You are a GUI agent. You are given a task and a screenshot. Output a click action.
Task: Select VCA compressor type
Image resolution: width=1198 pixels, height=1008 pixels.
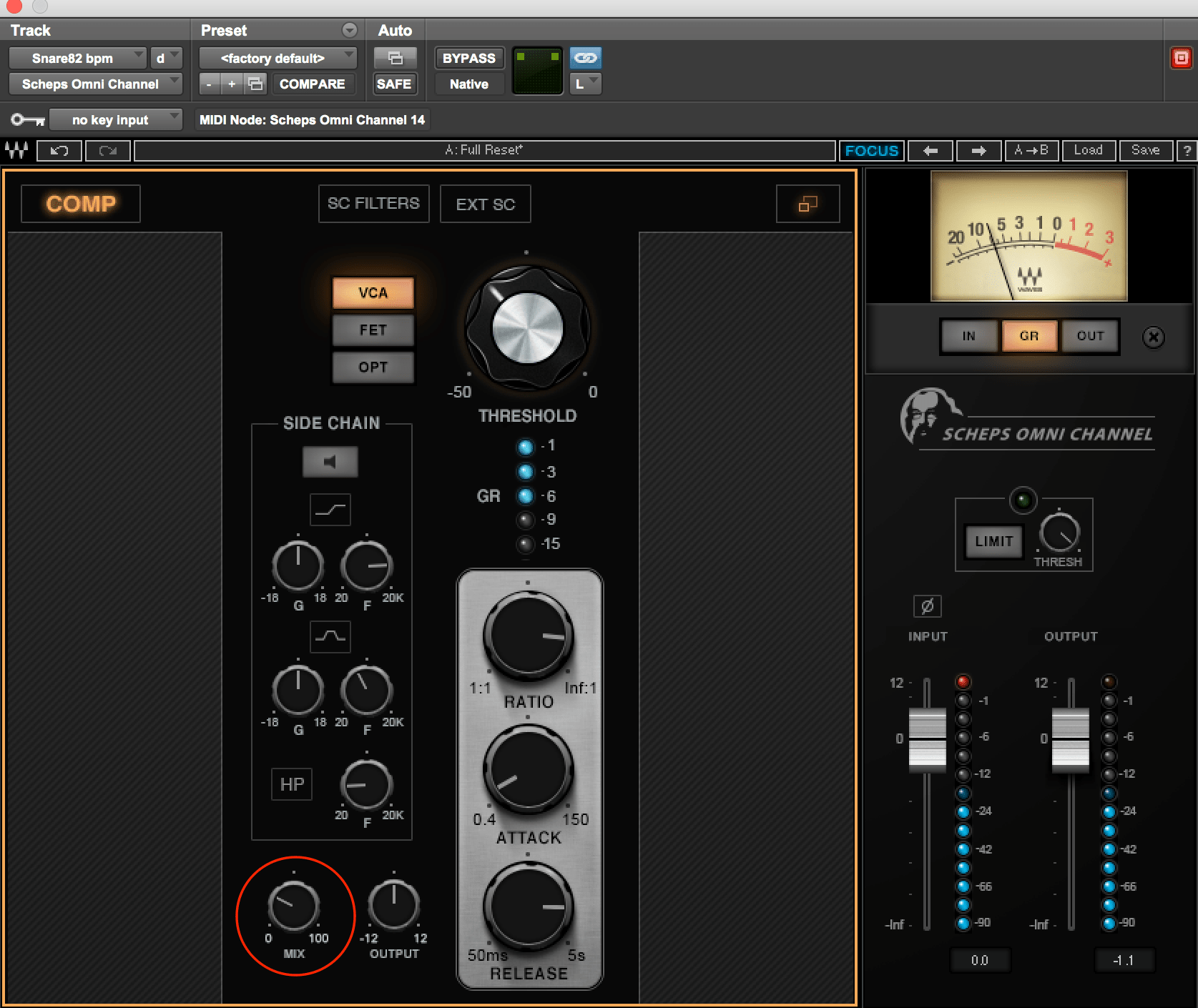[373, 293]
